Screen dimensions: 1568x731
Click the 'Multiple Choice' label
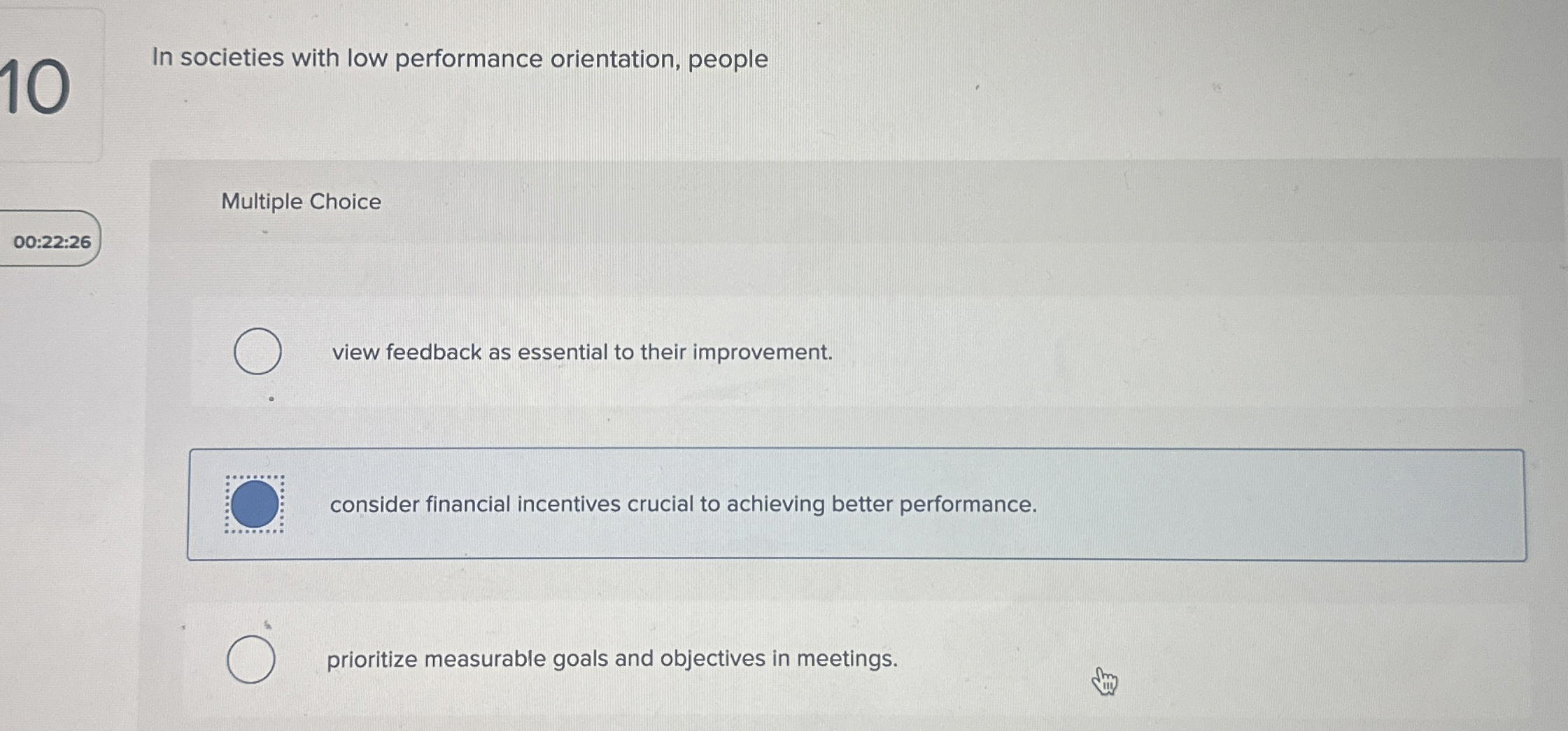coord(299,201)
